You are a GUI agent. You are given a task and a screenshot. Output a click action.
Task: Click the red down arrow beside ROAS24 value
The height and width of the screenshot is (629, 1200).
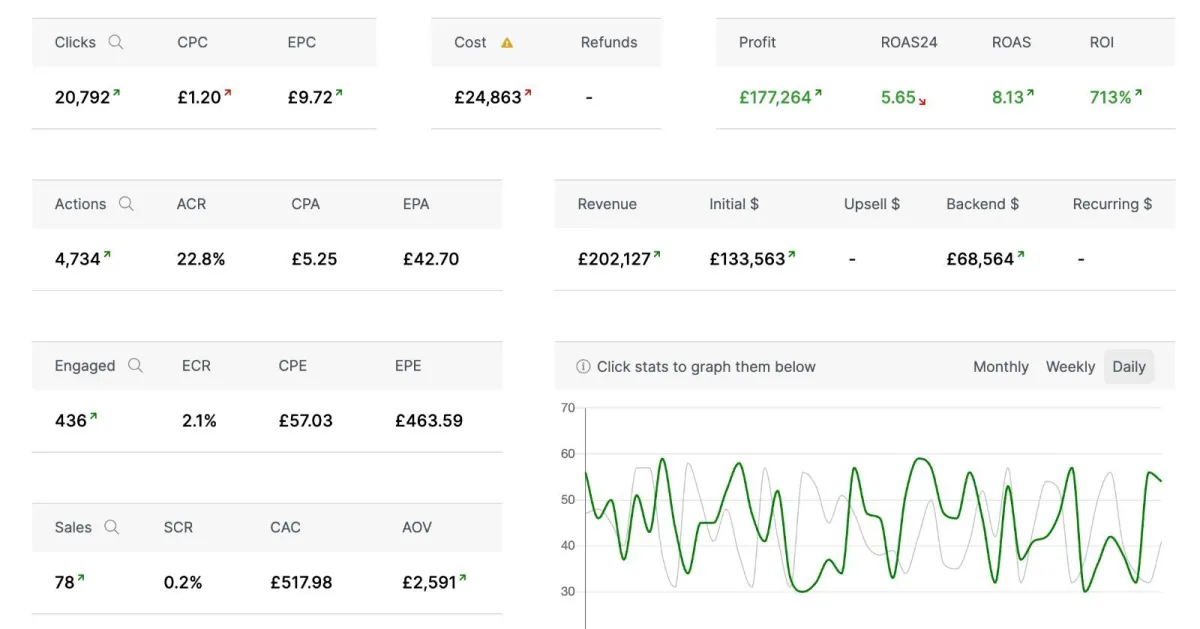[x=922, y=101]
